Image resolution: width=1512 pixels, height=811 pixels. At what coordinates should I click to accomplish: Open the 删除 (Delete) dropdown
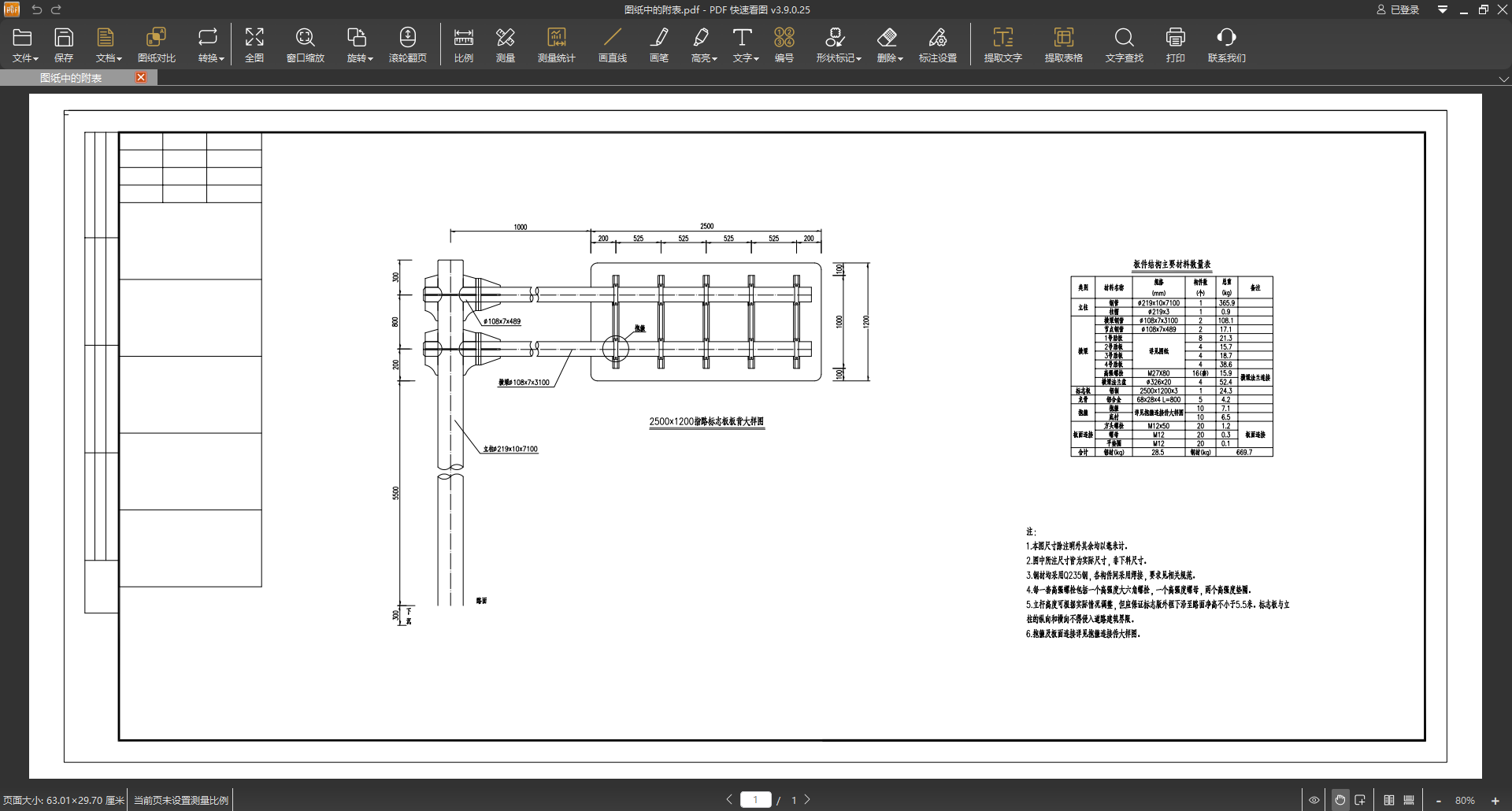point(889,45)
